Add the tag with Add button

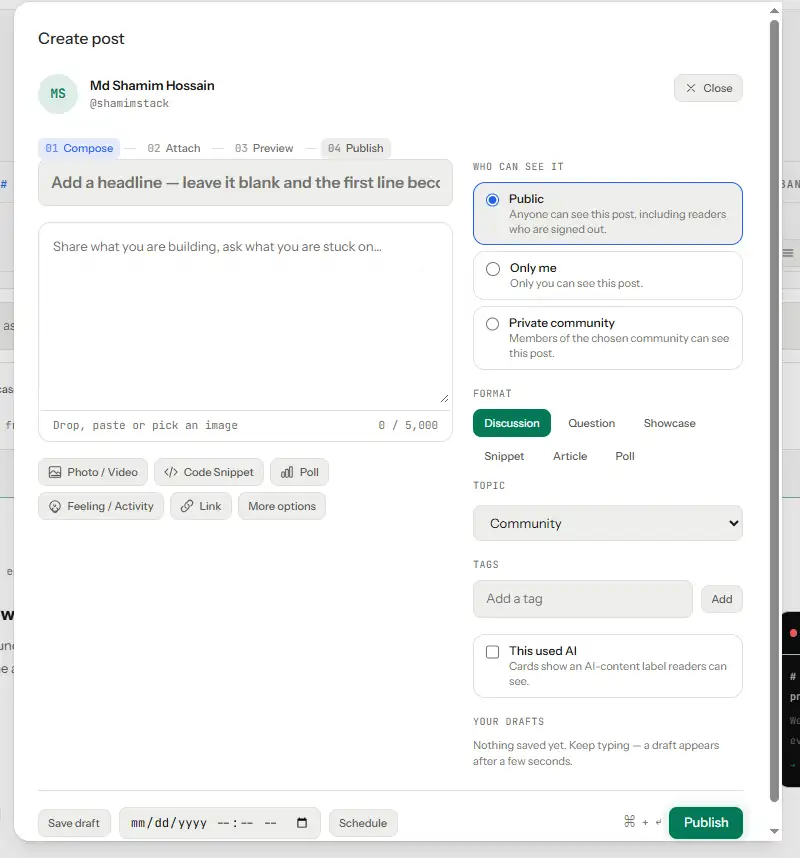pos(721,599)
